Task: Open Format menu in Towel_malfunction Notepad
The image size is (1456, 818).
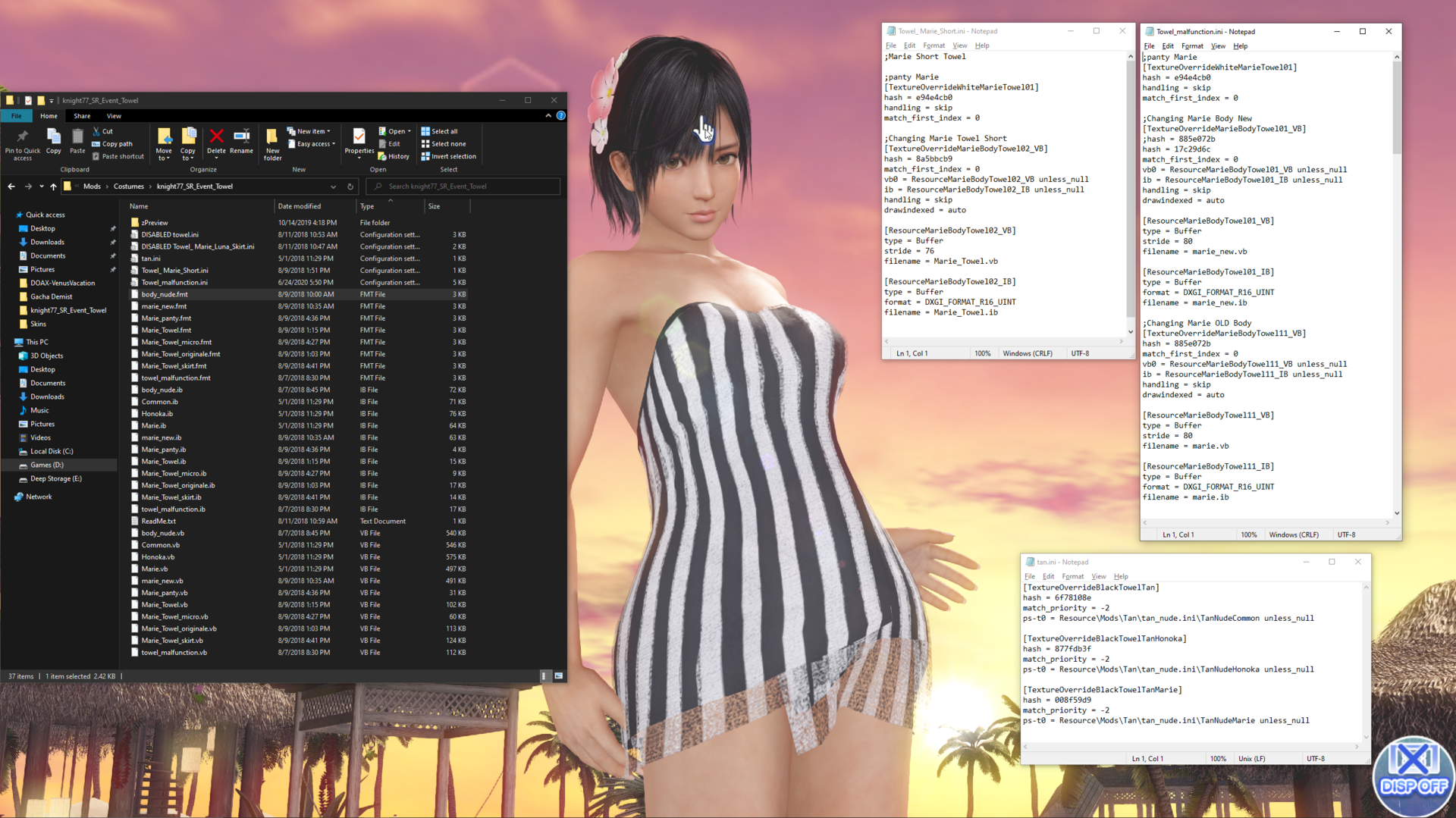Action: [1192, 46]
